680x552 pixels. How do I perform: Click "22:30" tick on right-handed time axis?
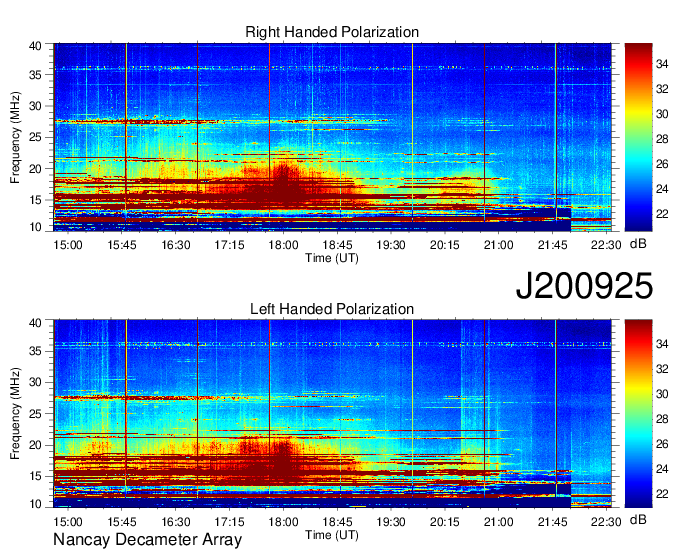point(606,245)
